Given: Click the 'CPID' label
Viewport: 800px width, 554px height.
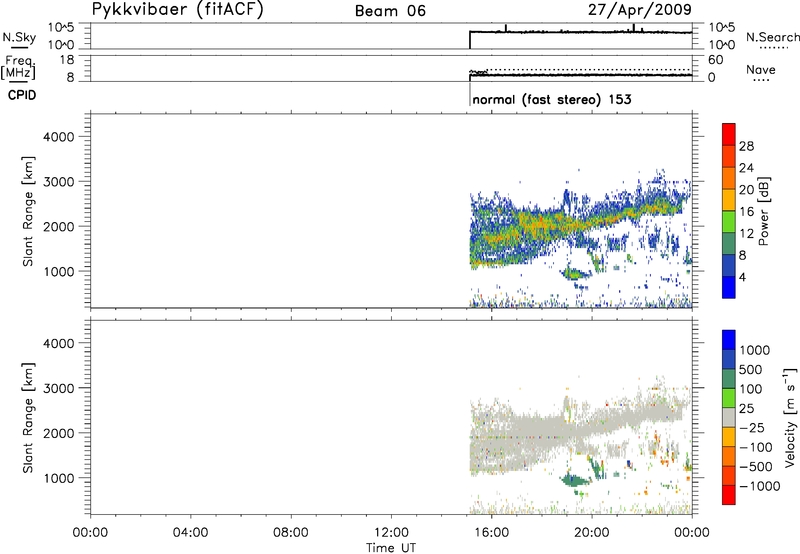Looking at the screenshot, I should point(22,95).
